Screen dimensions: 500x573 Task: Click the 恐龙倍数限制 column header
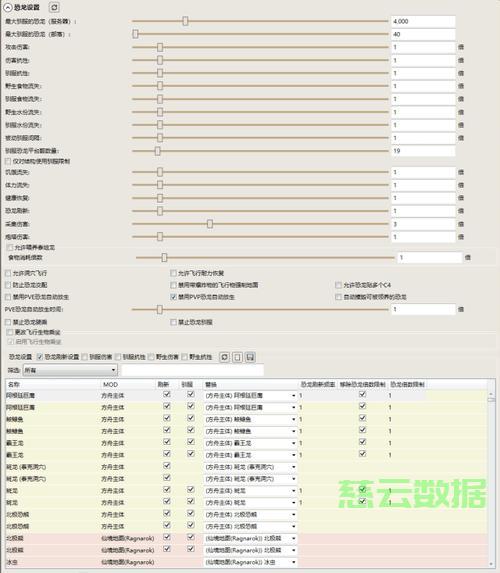point(407,384)
